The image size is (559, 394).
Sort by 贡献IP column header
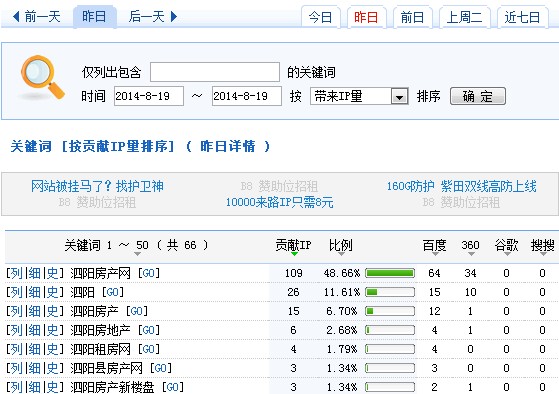point(293,245)
